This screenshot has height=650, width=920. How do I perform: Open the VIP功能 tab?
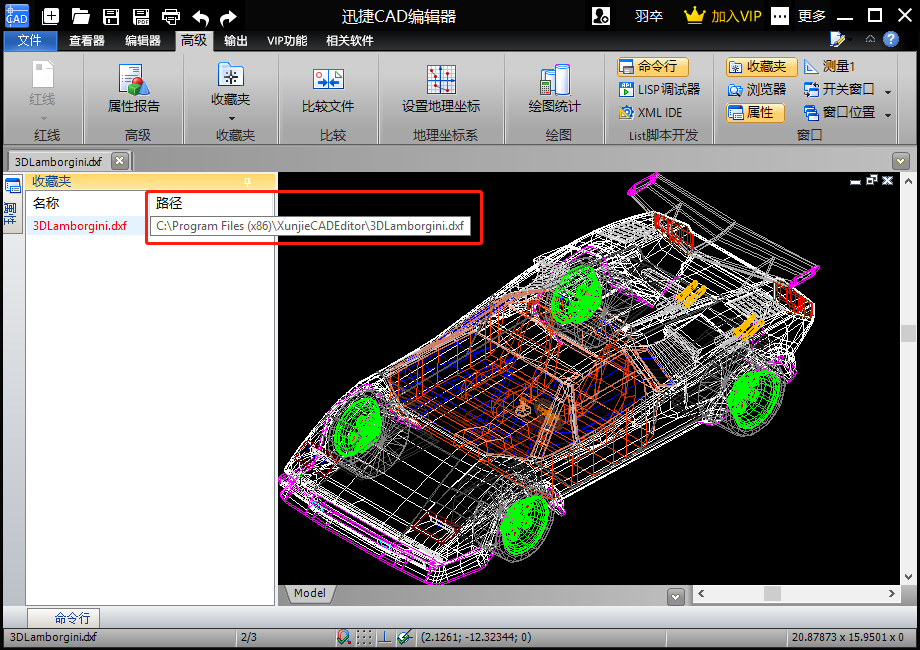[287, 40]
